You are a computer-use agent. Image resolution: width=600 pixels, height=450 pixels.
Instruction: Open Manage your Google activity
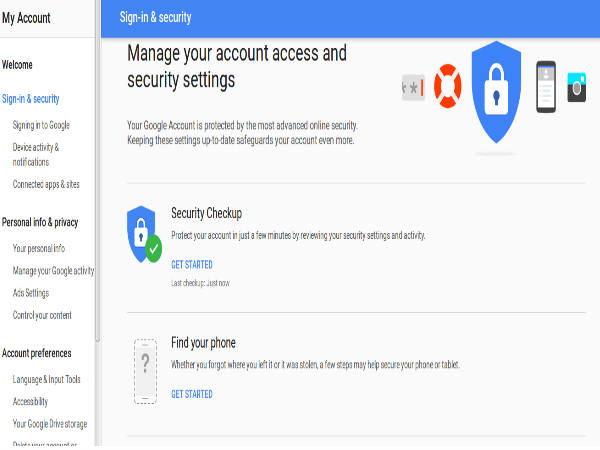[53, 271]
